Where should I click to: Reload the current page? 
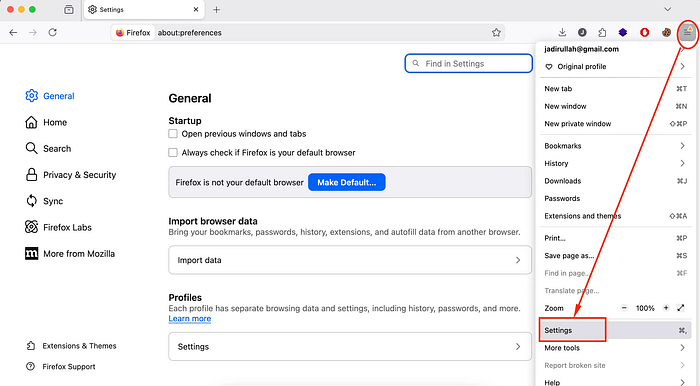[x=53, y=33]
